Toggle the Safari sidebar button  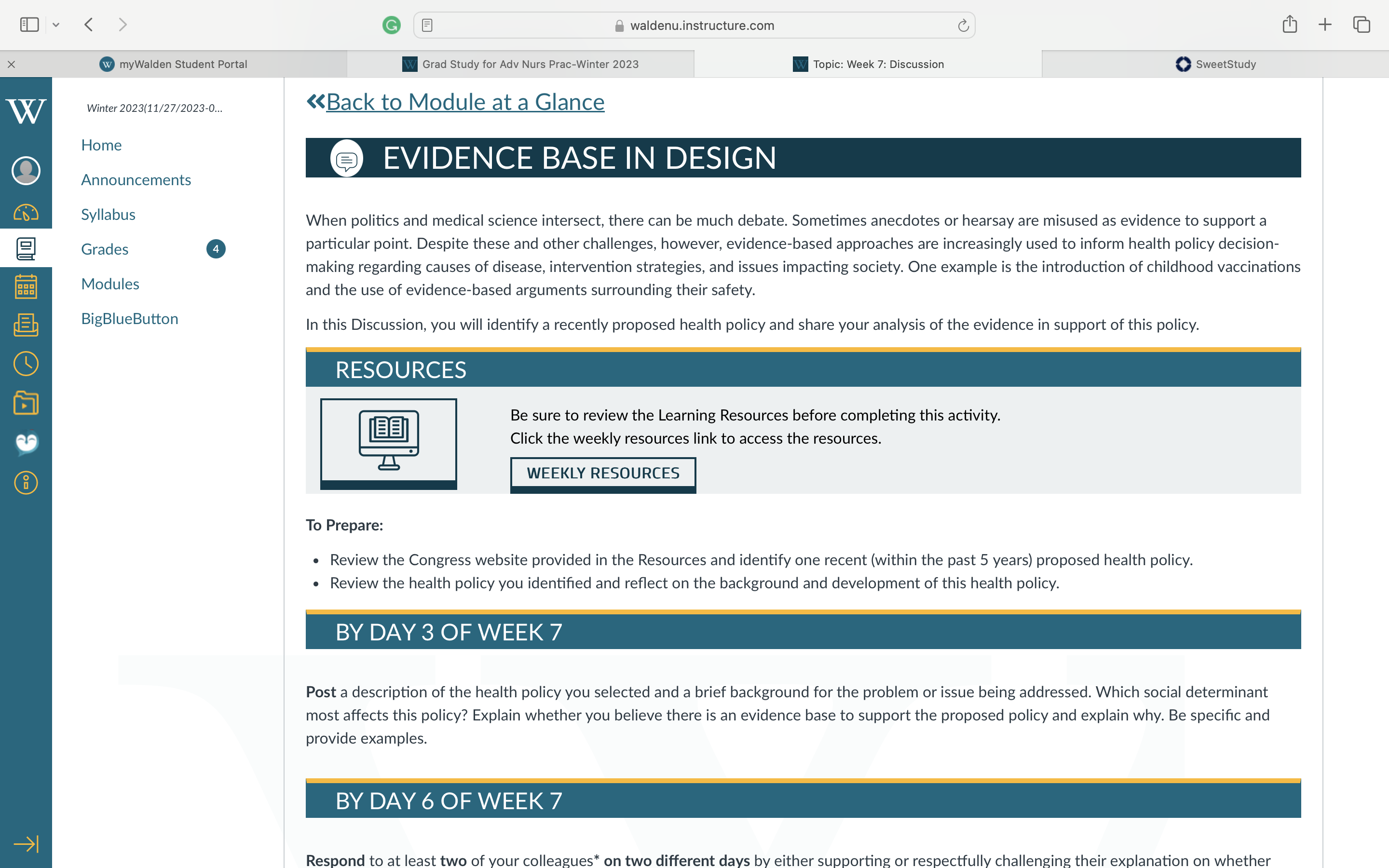(29, 25)
